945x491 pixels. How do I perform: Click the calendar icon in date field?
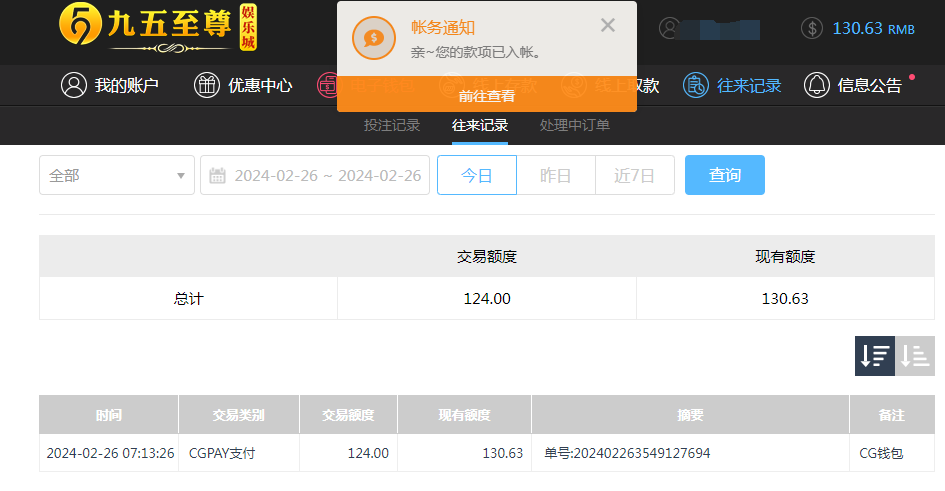click(x=217, y=175)
